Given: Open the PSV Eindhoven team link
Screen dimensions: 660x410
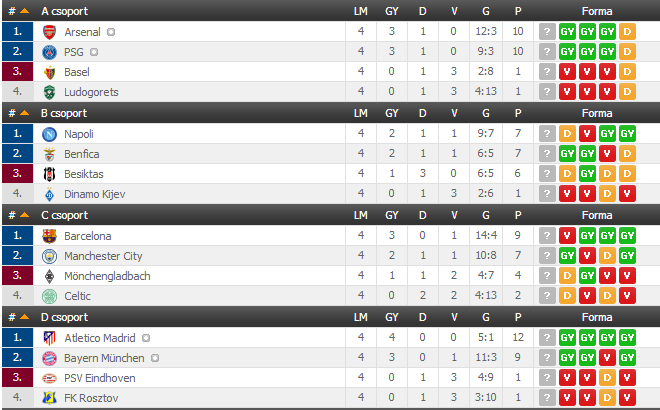Looking at the screenshot, I should 99,379.
